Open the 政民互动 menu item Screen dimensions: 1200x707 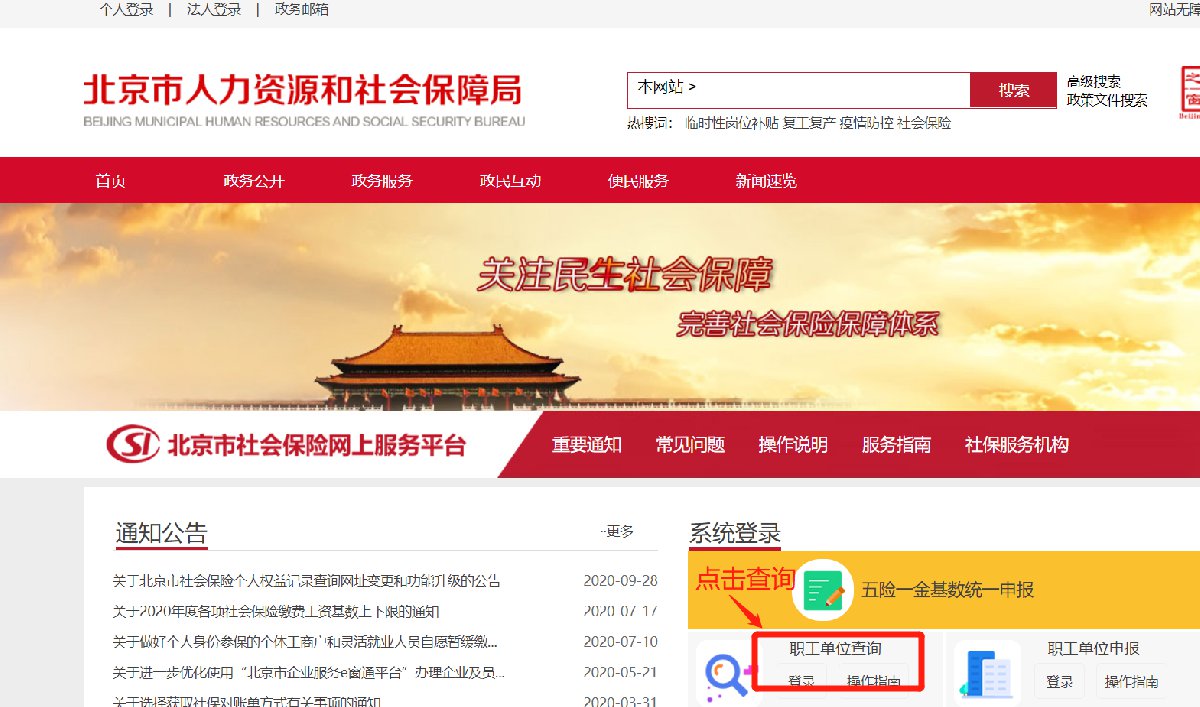pyautogui.click(x=510, y=181)
